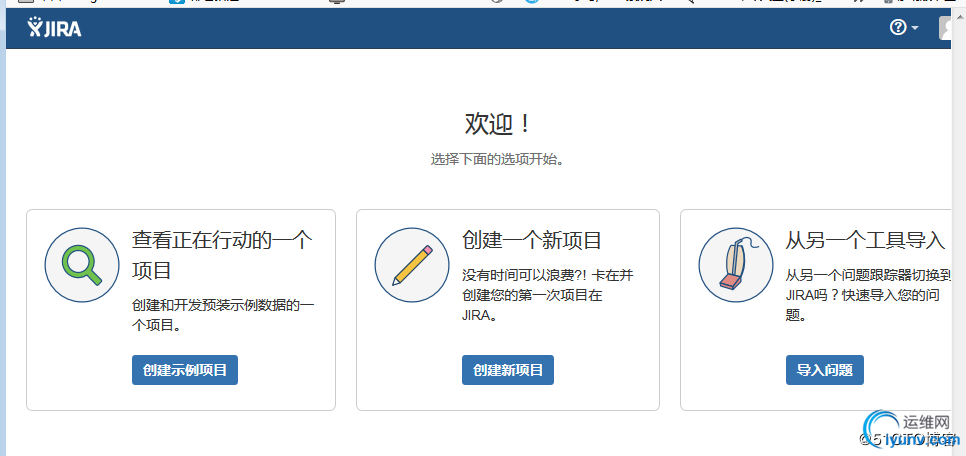
Task: Click the vacuum cleaner import icon
Action: point(736,265)
